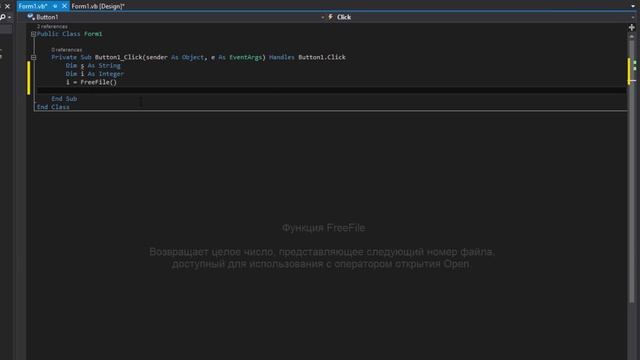
Task: Close the left side panel
Action: click(7, 6)
